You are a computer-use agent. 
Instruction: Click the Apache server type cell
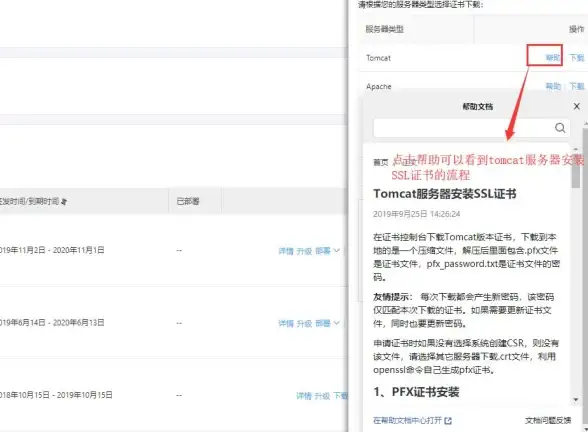(379, 86)
